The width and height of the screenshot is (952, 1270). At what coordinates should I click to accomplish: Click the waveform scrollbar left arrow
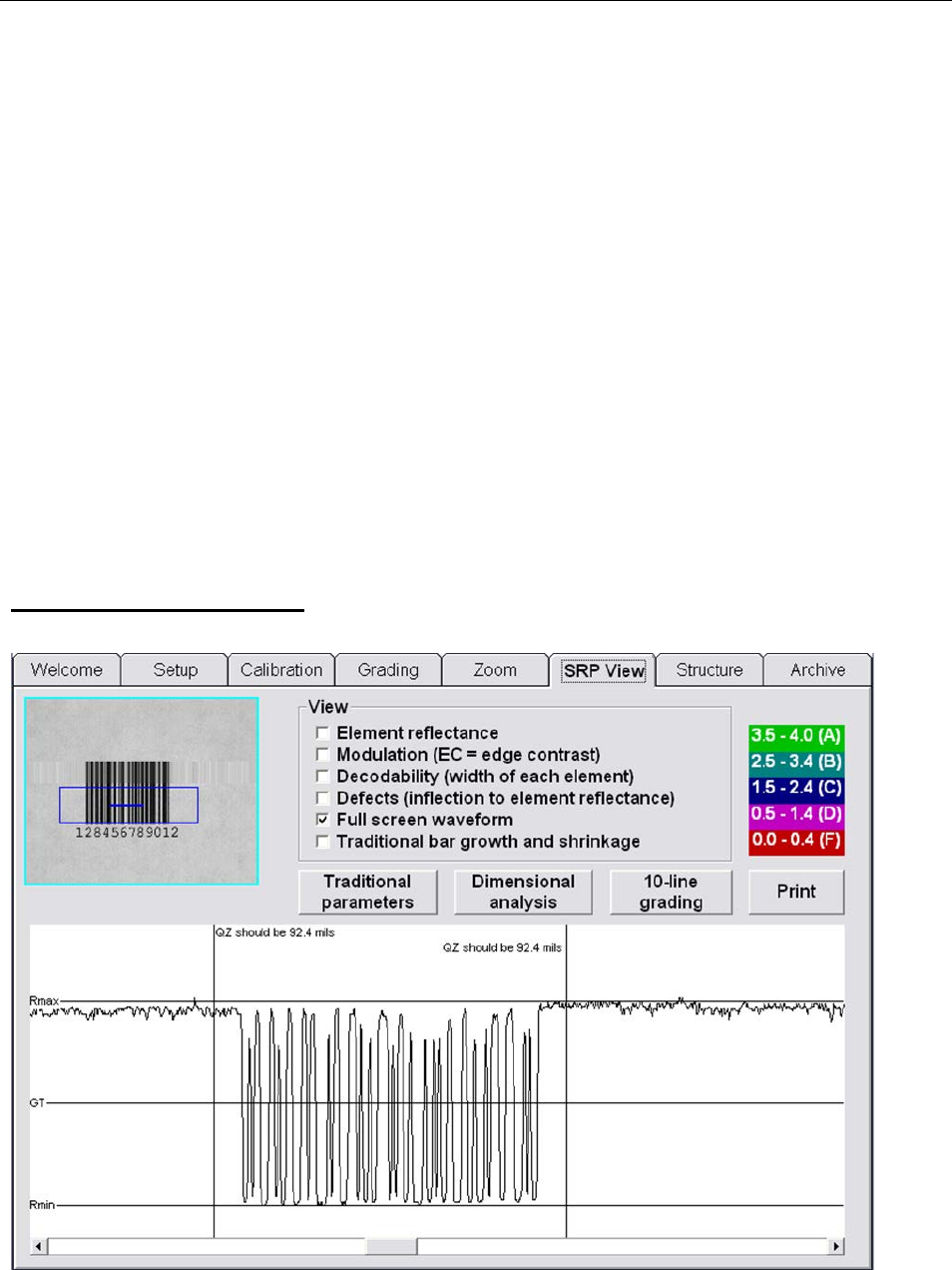click(x=39, y=1246)
